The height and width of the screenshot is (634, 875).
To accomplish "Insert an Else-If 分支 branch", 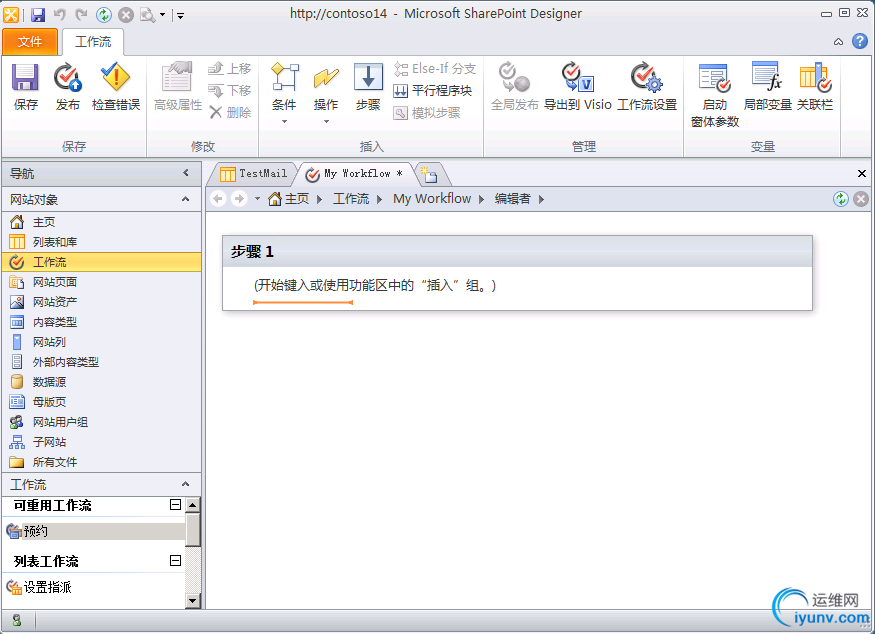I will pos(435,69).
